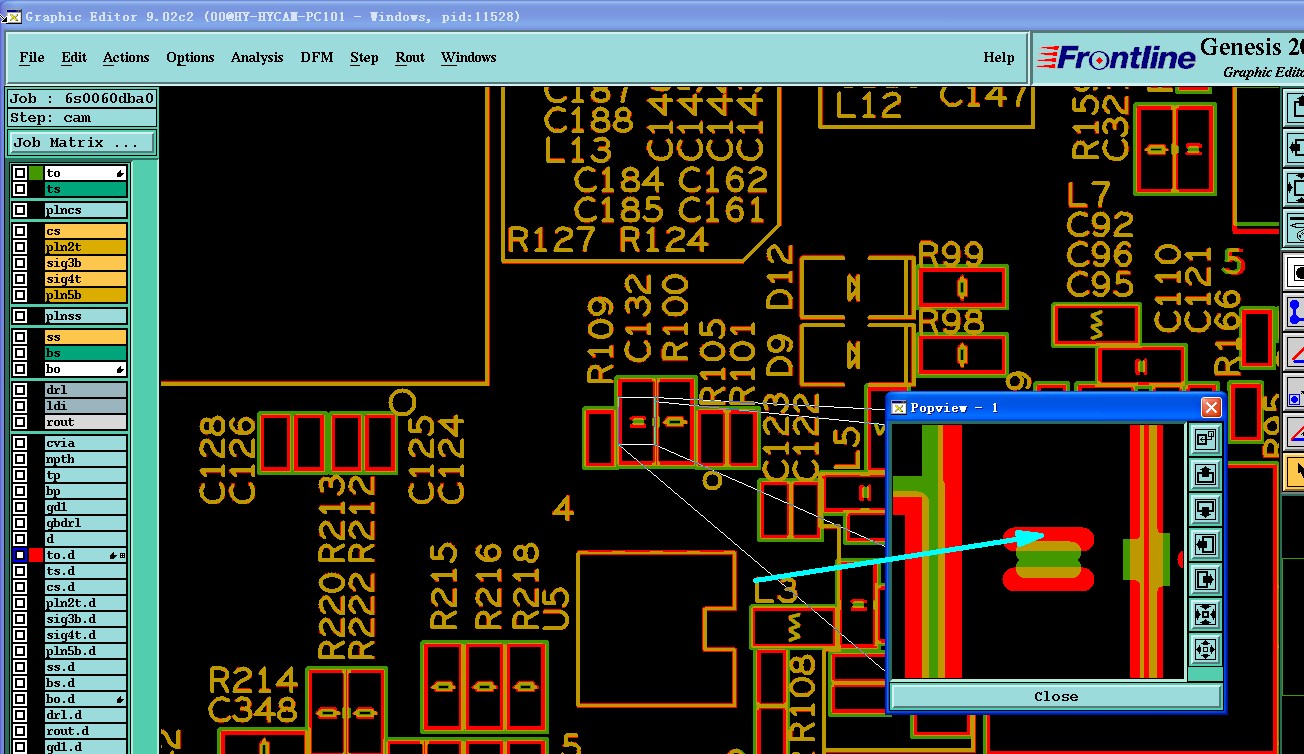Toggle the checkbox for layer cvia
Viewport: 1304px width, 754px height.
[x=20, y=443]
